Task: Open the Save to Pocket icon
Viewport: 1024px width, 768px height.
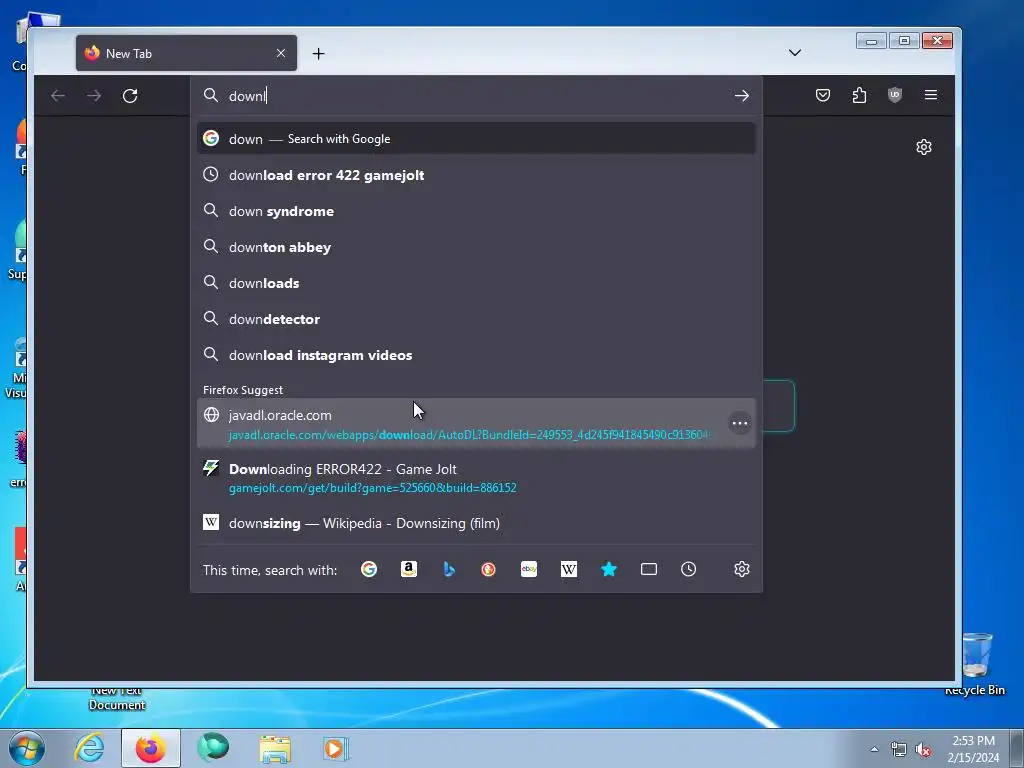Action: pyautogui.click(x=823, y=95)
